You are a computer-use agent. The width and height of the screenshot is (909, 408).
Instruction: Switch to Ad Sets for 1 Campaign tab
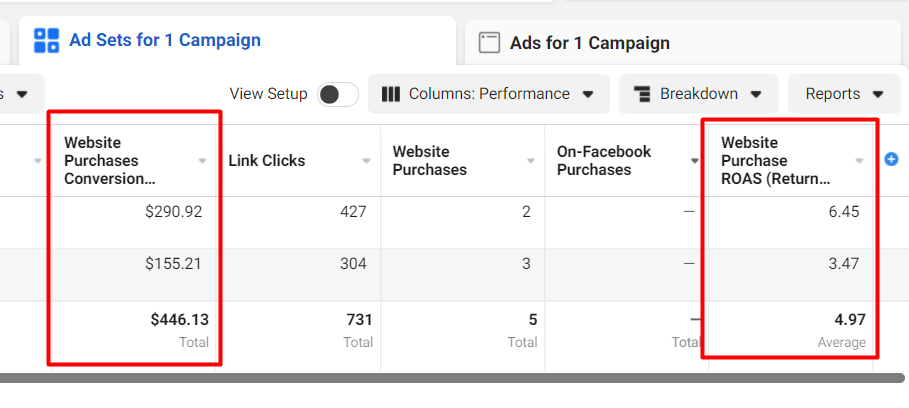click(x=164, y=40)
